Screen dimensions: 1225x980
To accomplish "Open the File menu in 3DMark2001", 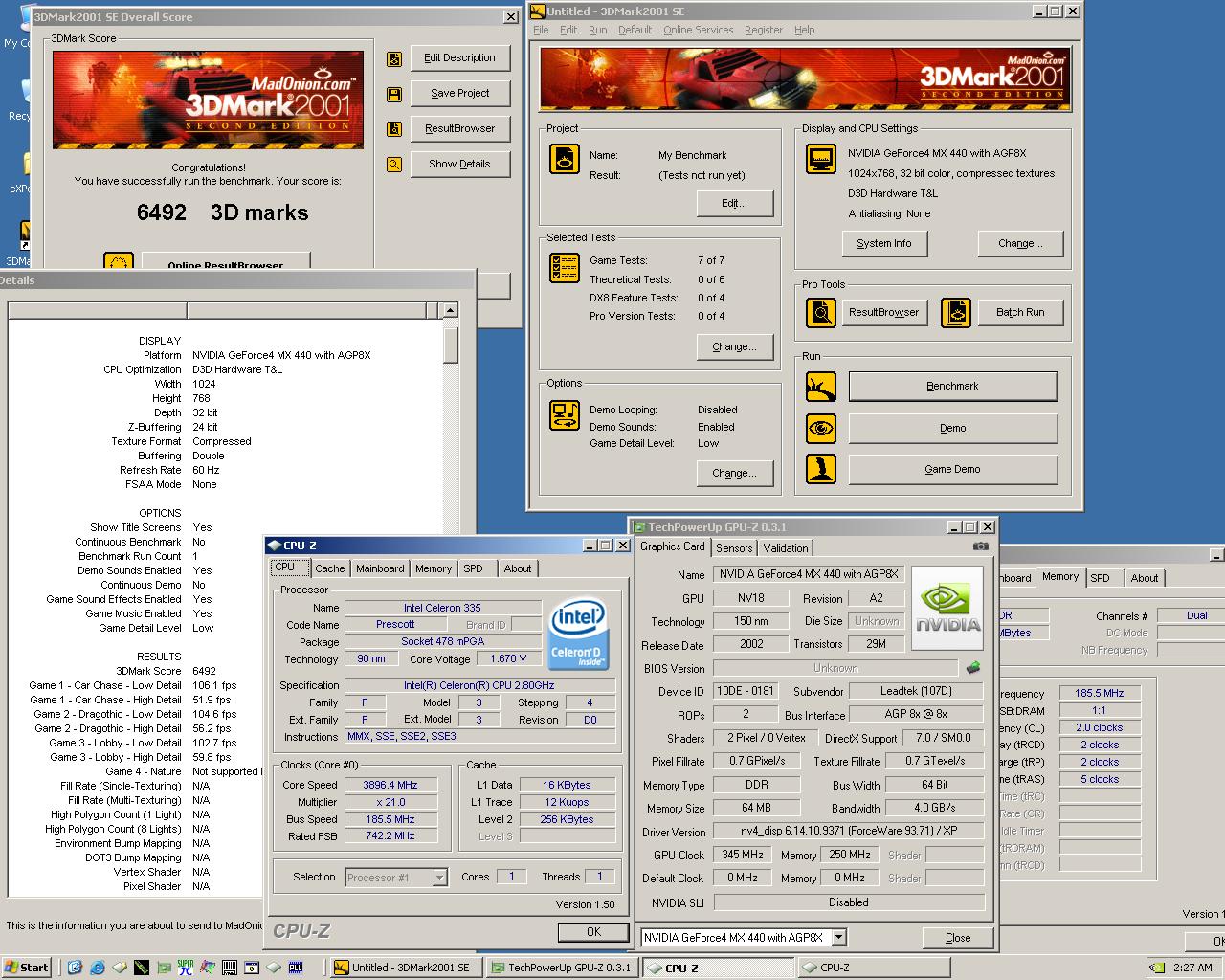I will click(541, 30).
